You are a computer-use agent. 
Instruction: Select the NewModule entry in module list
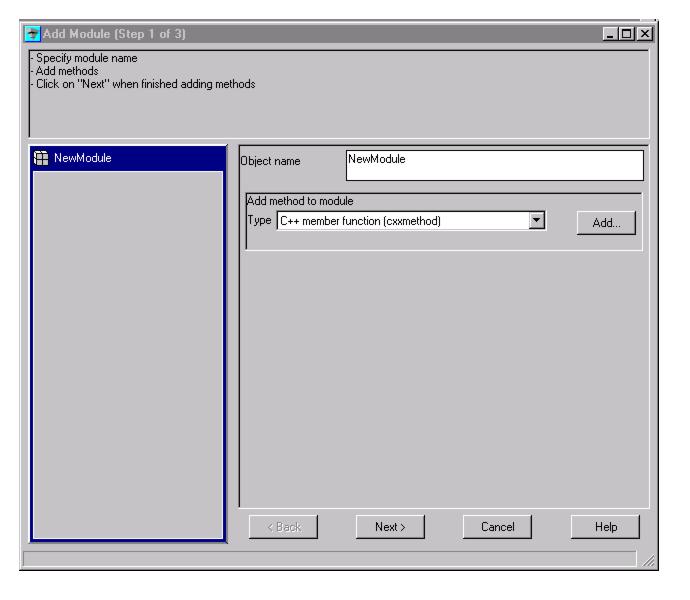click(85, 158)
